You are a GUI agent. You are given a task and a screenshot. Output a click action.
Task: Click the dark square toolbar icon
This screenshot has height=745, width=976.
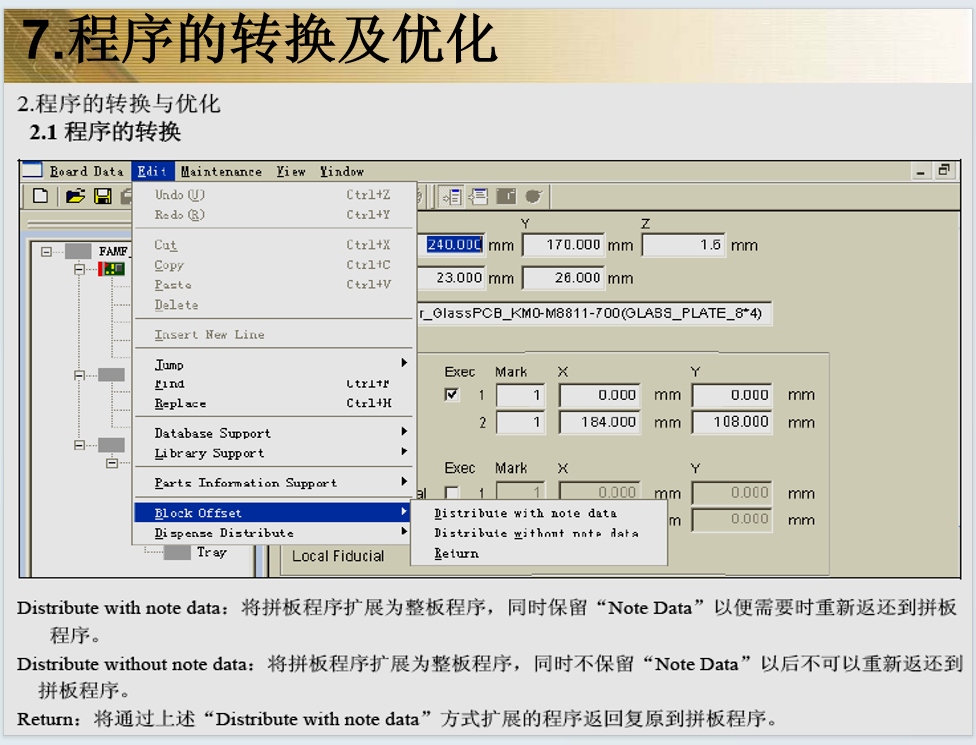point(506,197)
